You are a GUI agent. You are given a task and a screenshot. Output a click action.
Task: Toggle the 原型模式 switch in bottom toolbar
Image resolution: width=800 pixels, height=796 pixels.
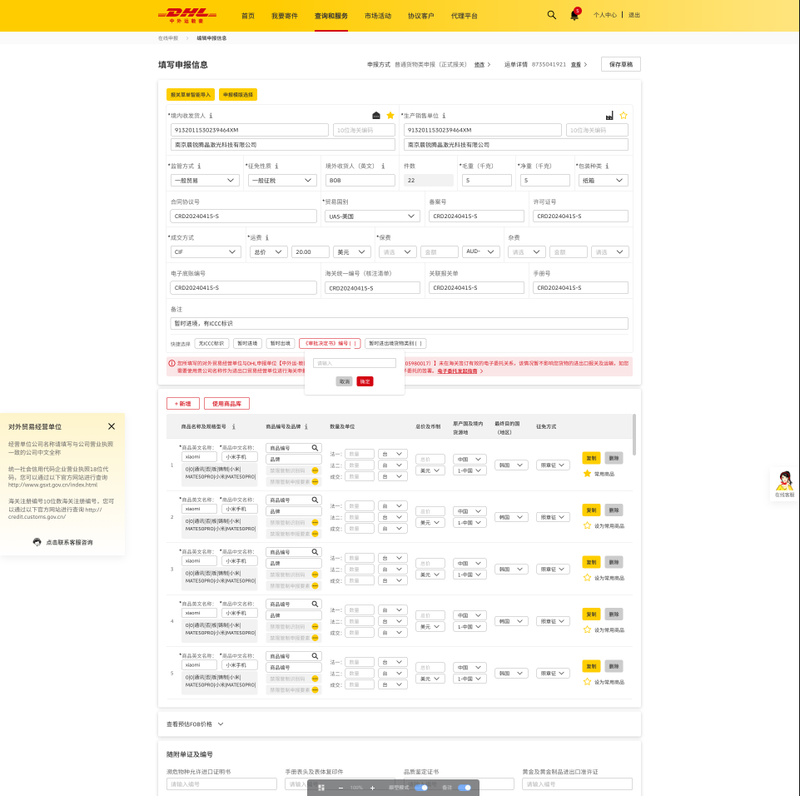[421, 788]
